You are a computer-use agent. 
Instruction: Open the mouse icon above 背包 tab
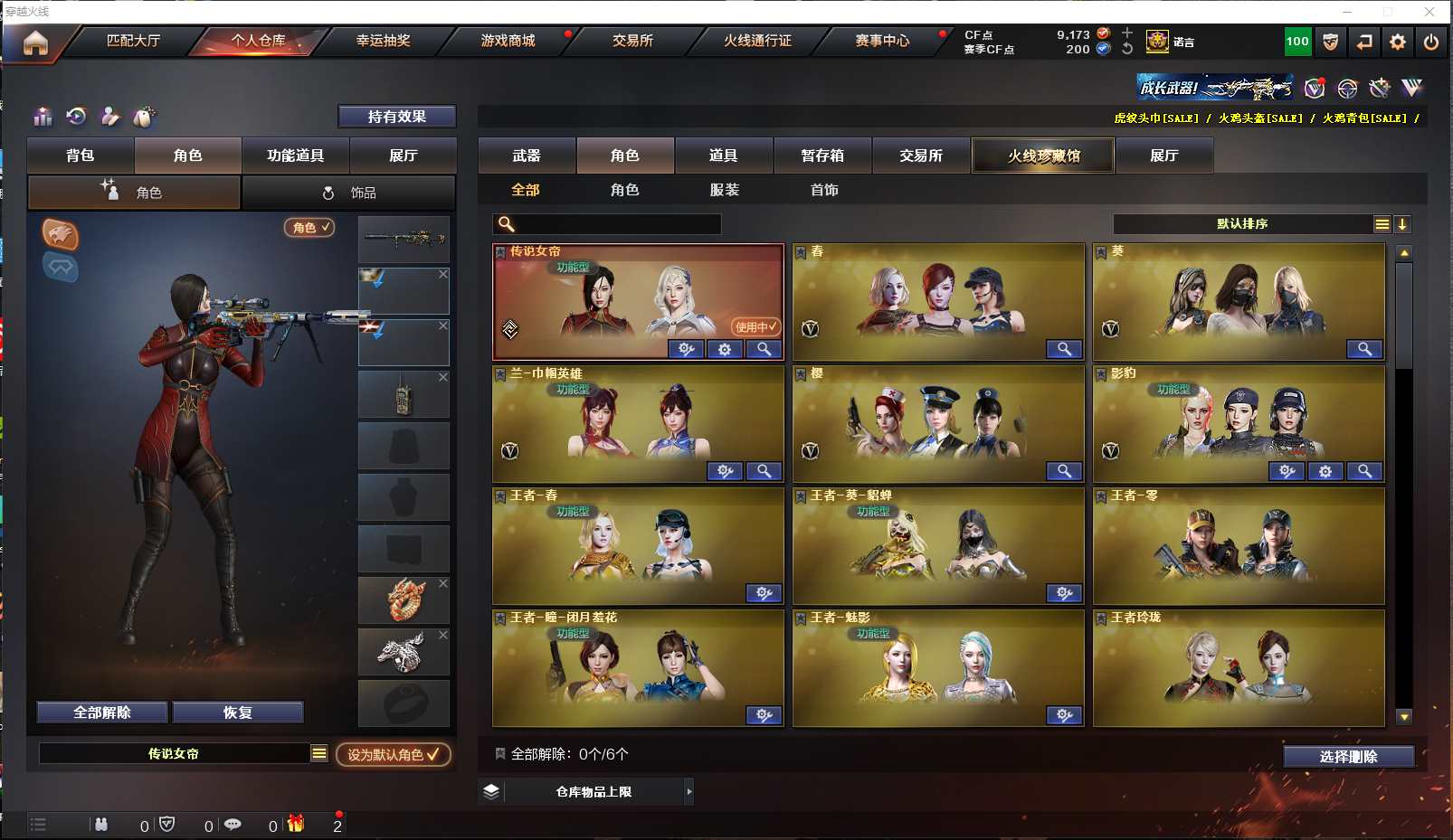144,117
